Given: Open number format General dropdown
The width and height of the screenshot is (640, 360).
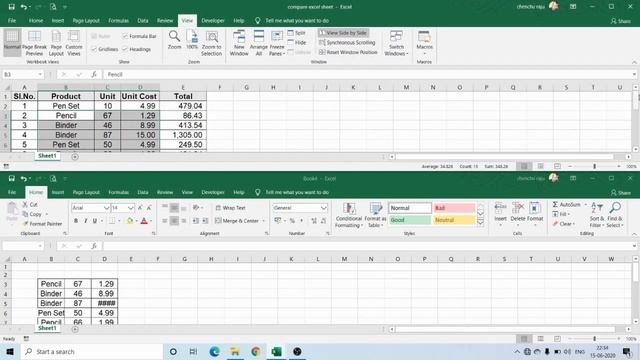Looking at the screenshot, I should point(323,208).
